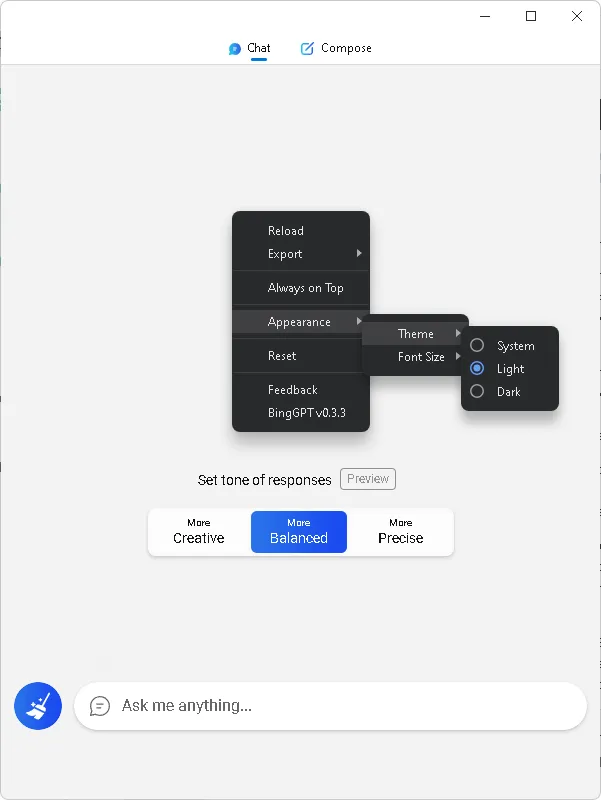Select More Precise tone button

[401, 532]
